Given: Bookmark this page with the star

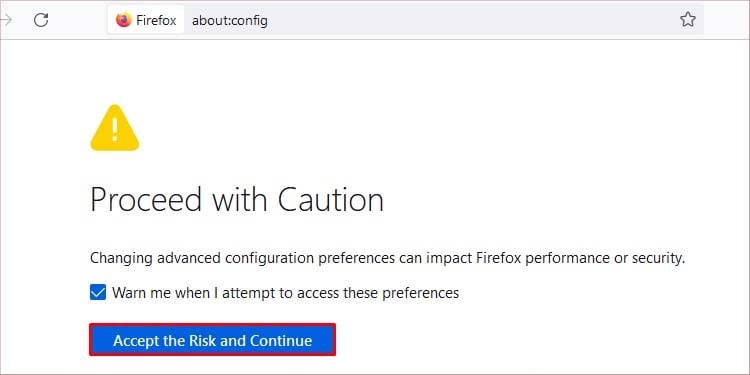Looking at the screenshot, I should (688, 20).
